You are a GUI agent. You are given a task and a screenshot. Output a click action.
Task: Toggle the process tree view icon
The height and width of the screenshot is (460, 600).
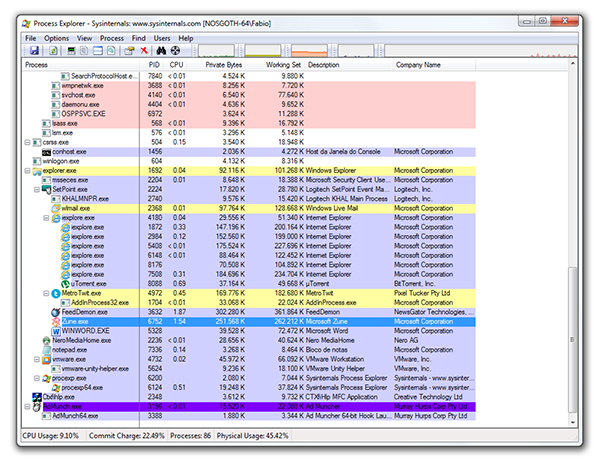84,51
